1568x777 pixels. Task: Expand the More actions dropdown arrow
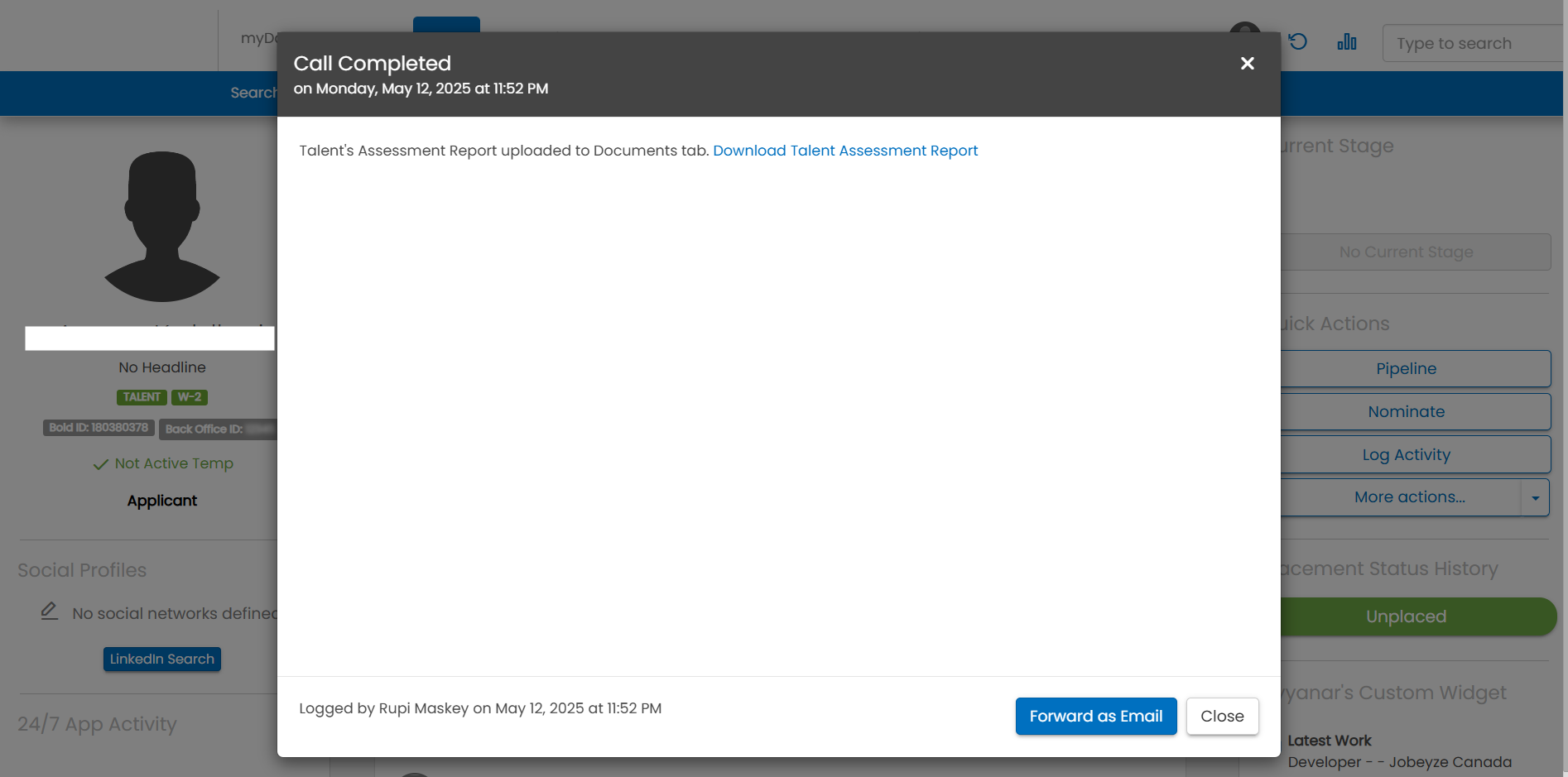[1535, 497]
